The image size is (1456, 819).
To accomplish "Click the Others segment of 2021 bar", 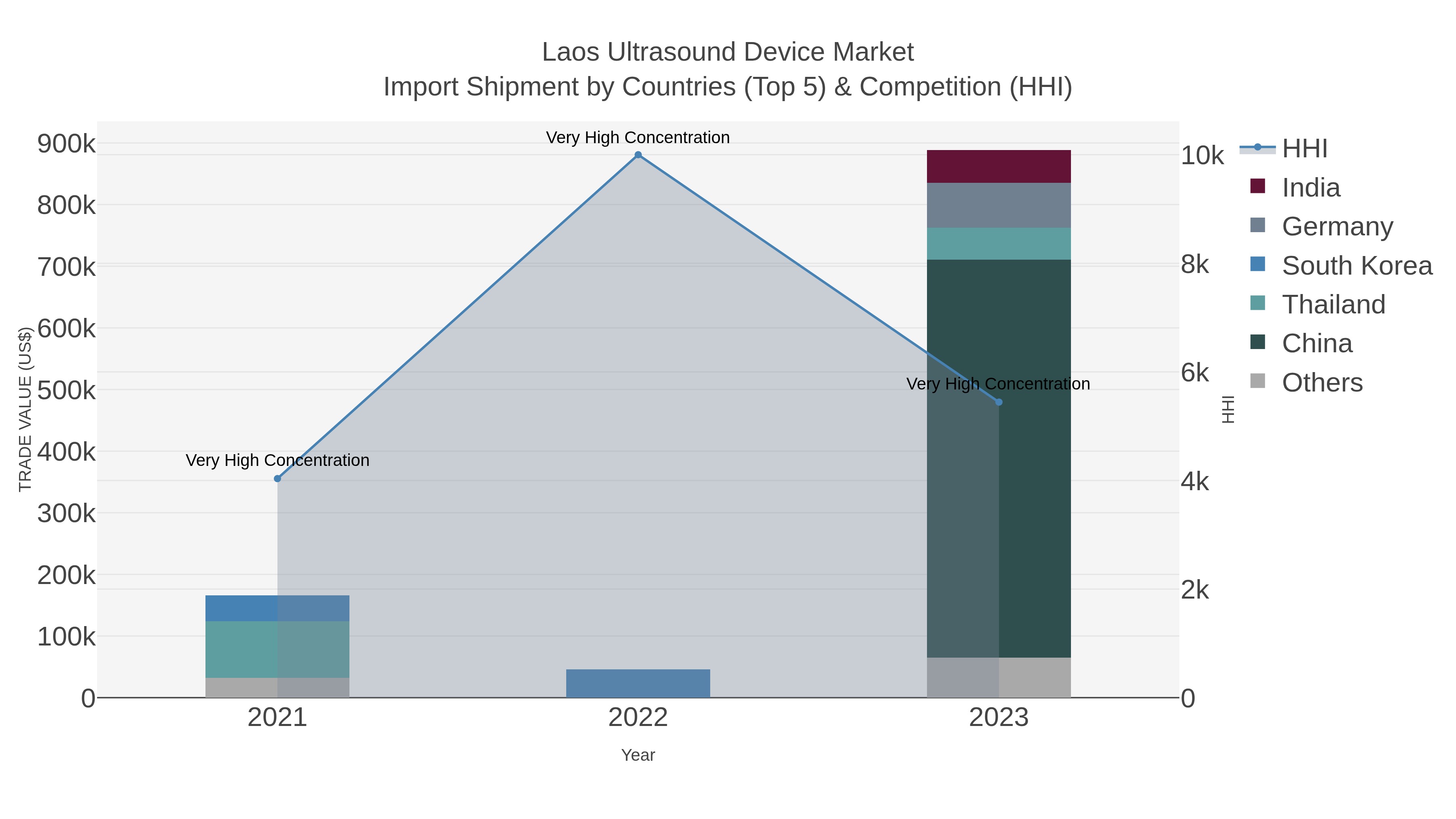I will 277,688.
